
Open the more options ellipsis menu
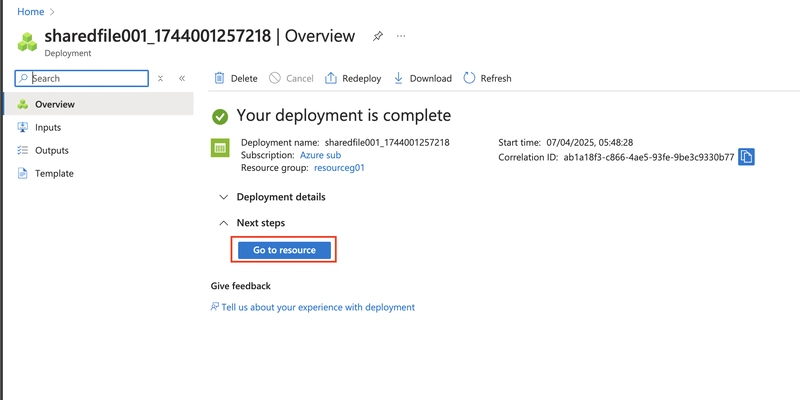(x=401, y=36)
